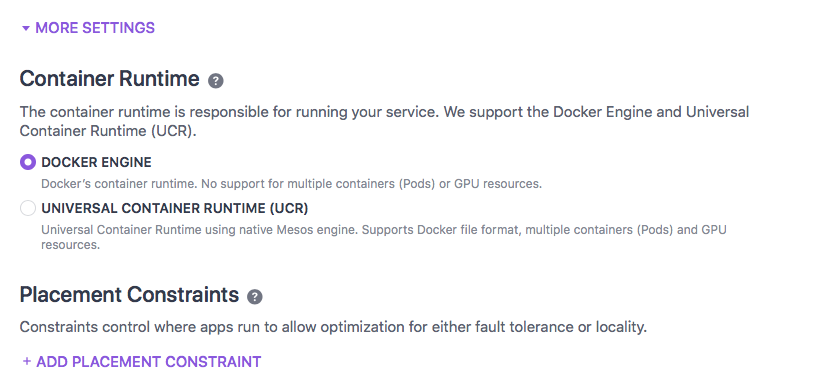Collapse the MORE SETTINGS triangle arrow

point(26,28)
